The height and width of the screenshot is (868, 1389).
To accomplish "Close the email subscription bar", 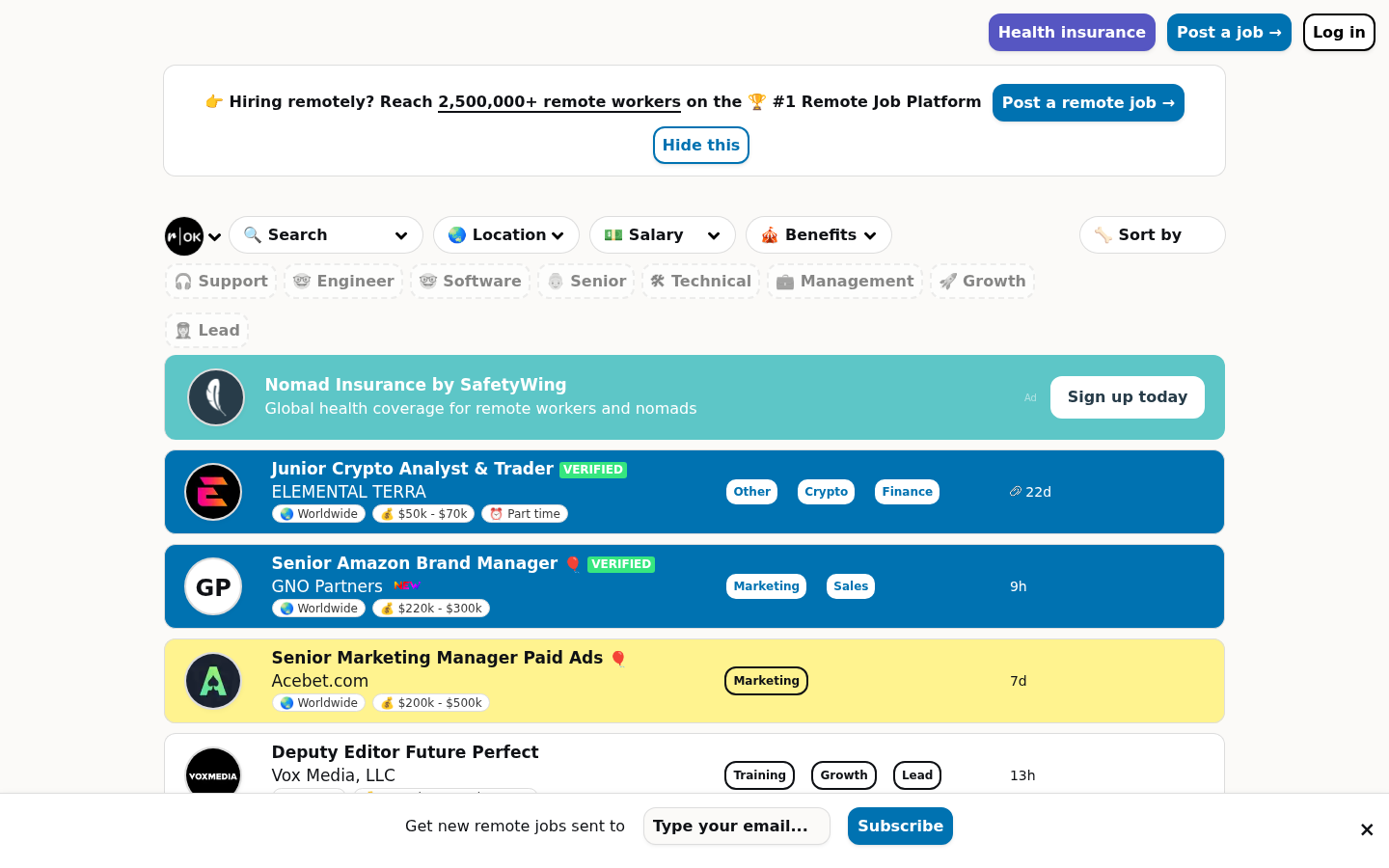I will 1366,829.
